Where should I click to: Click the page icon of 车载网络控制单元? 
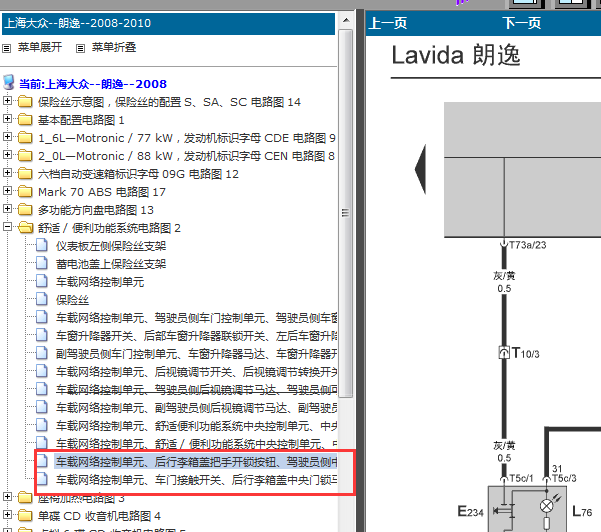[x=42, y=281]
